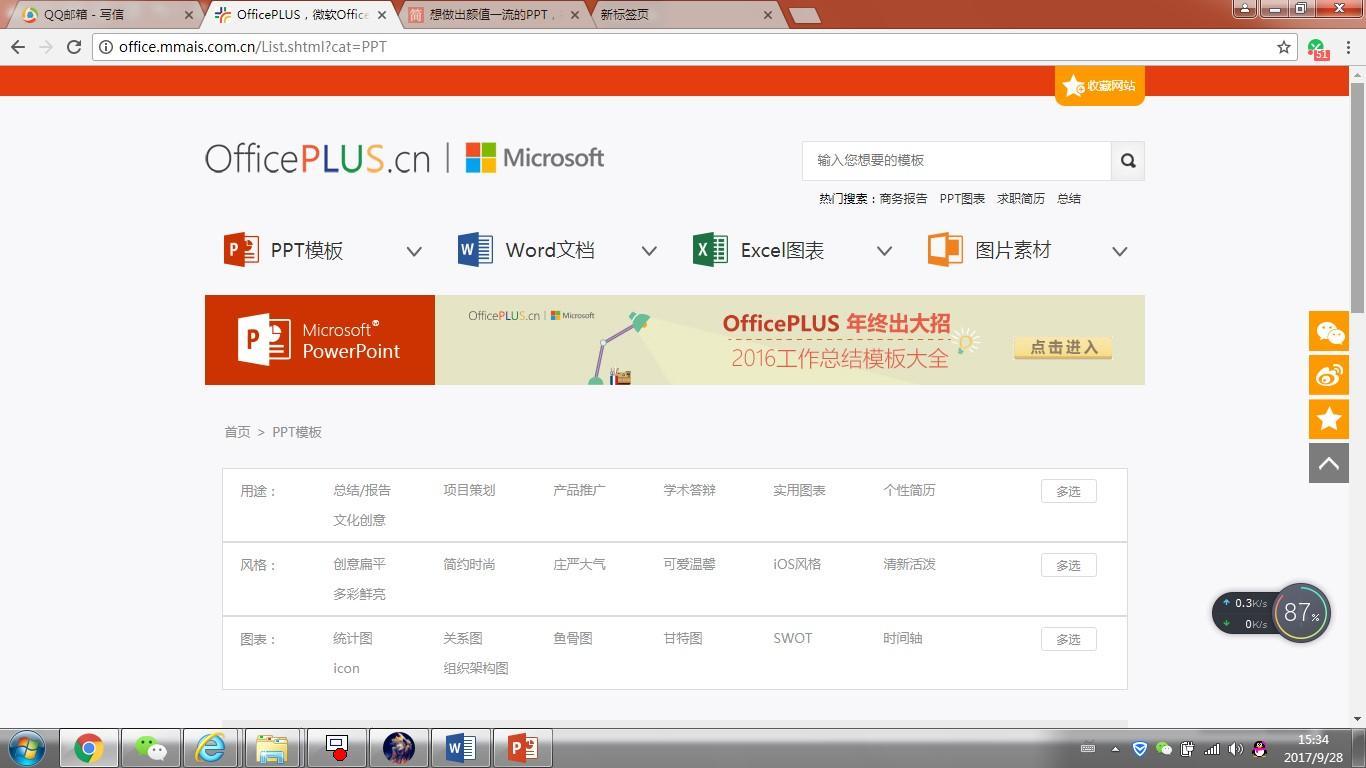Open the Word文档 Word icon

pyautogui.click(x=475, y=250)
